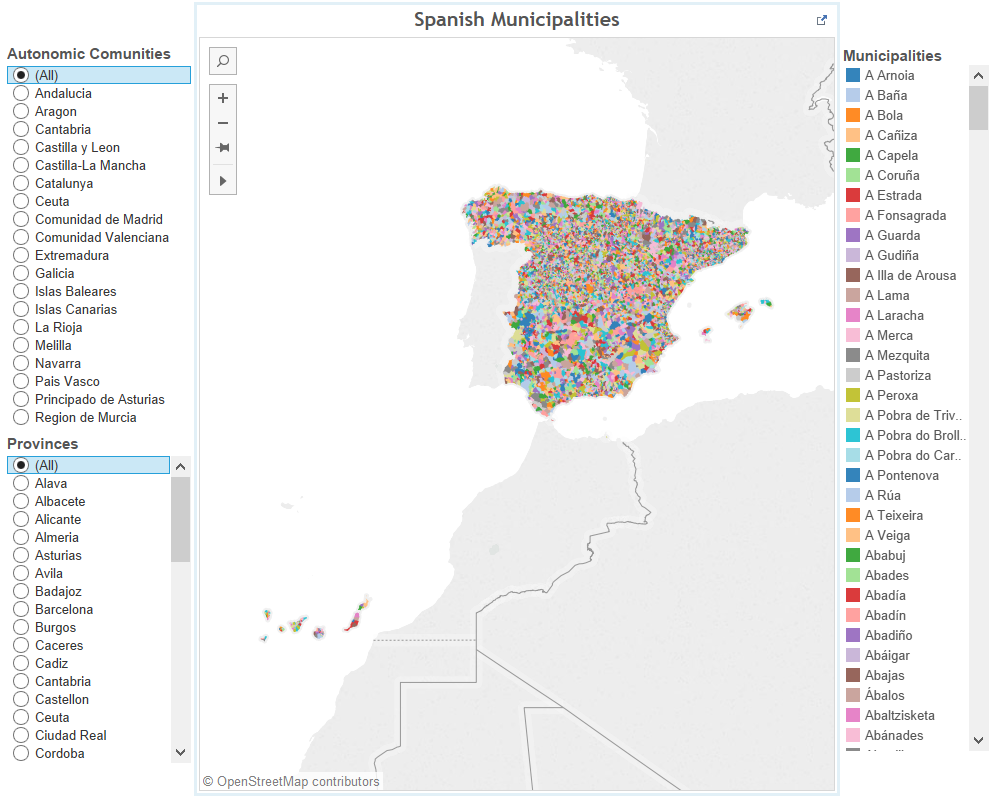Open the map search tool
The image size is (998, 796).
[x=223, y=61]
